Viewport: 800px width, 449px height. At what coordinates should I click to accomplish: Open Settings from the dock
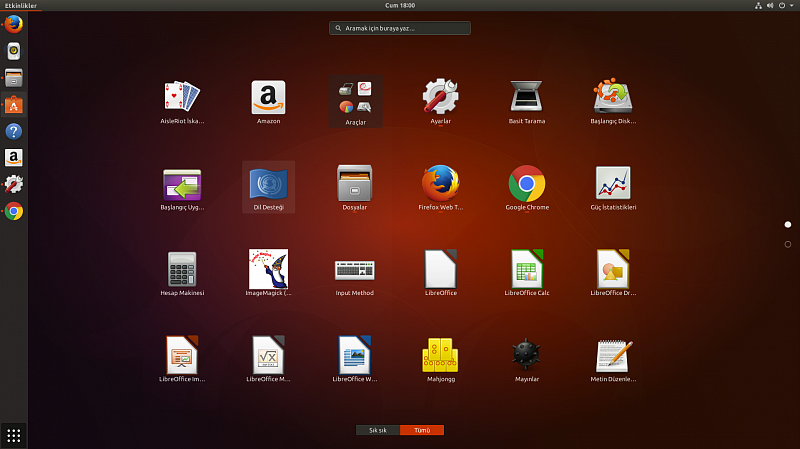point(14,184)
